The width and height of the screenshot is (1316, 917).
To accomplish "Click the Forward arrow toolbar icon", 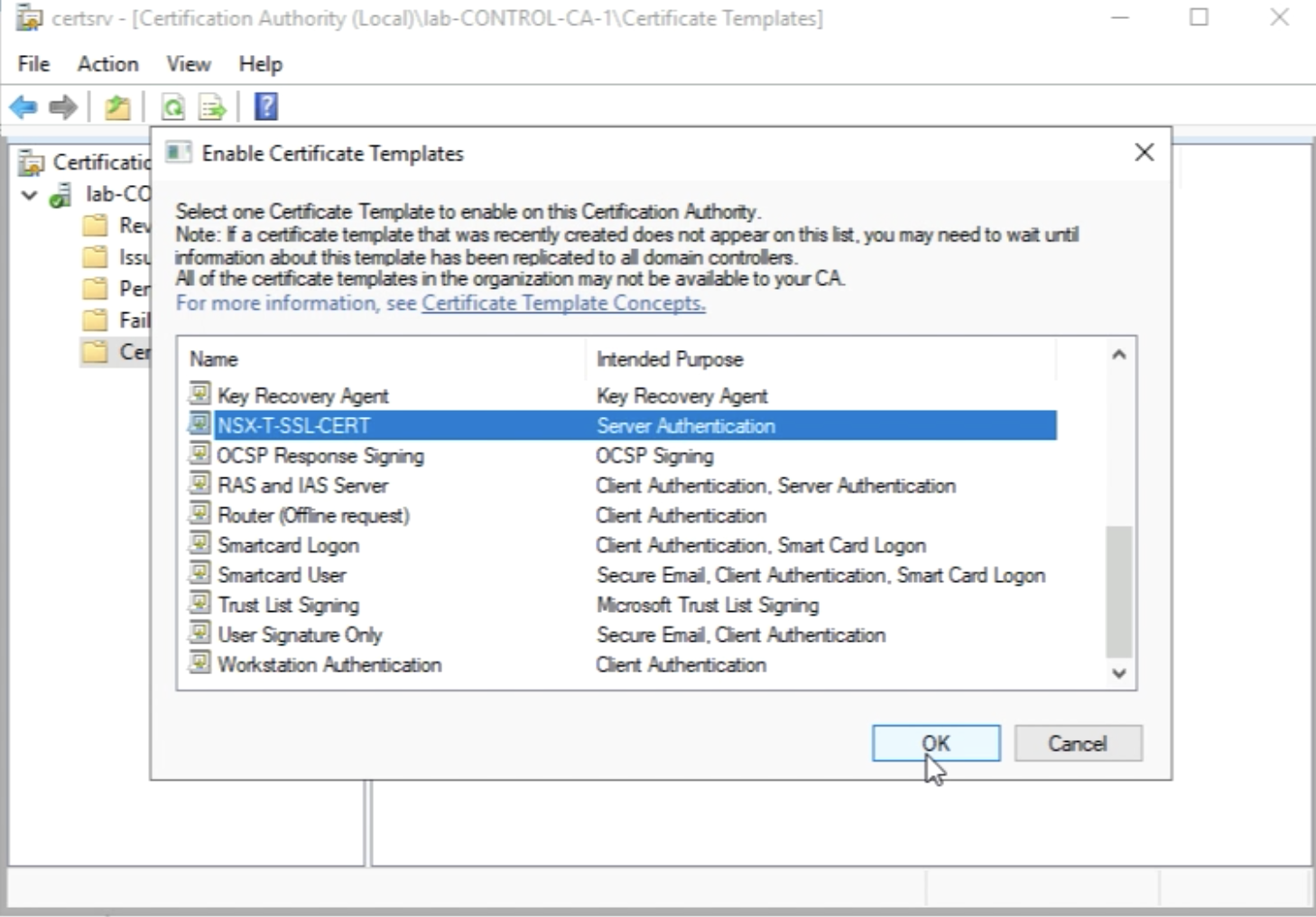I will (62, 107).
